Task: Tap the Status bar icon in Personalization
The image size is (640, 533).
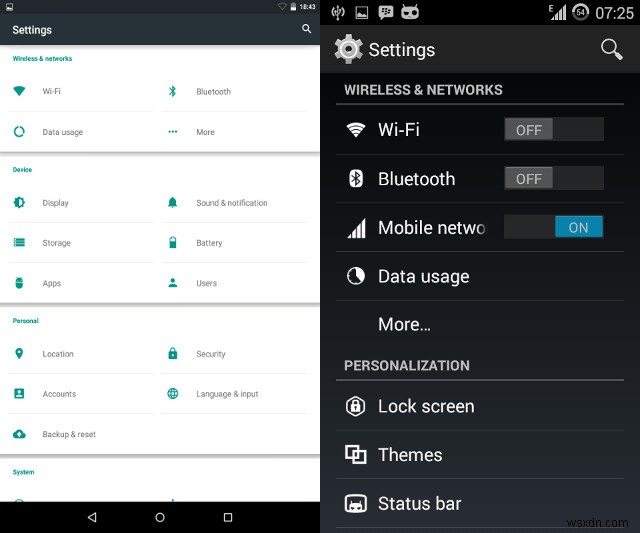Action: (356, 503)
